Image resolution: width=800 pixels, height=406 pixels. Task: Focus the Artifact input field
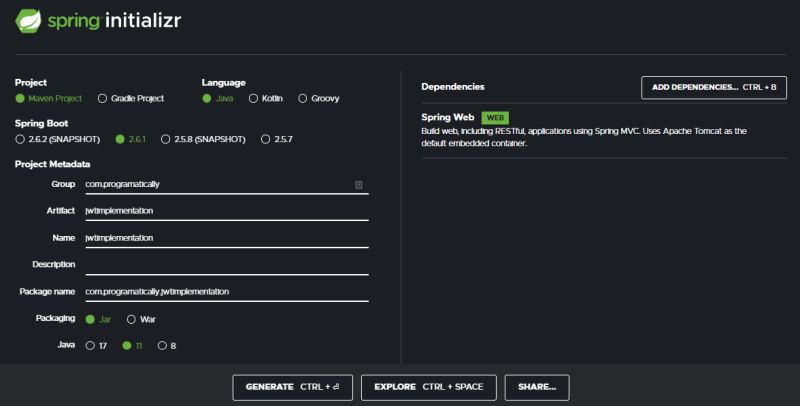point(227,211)
